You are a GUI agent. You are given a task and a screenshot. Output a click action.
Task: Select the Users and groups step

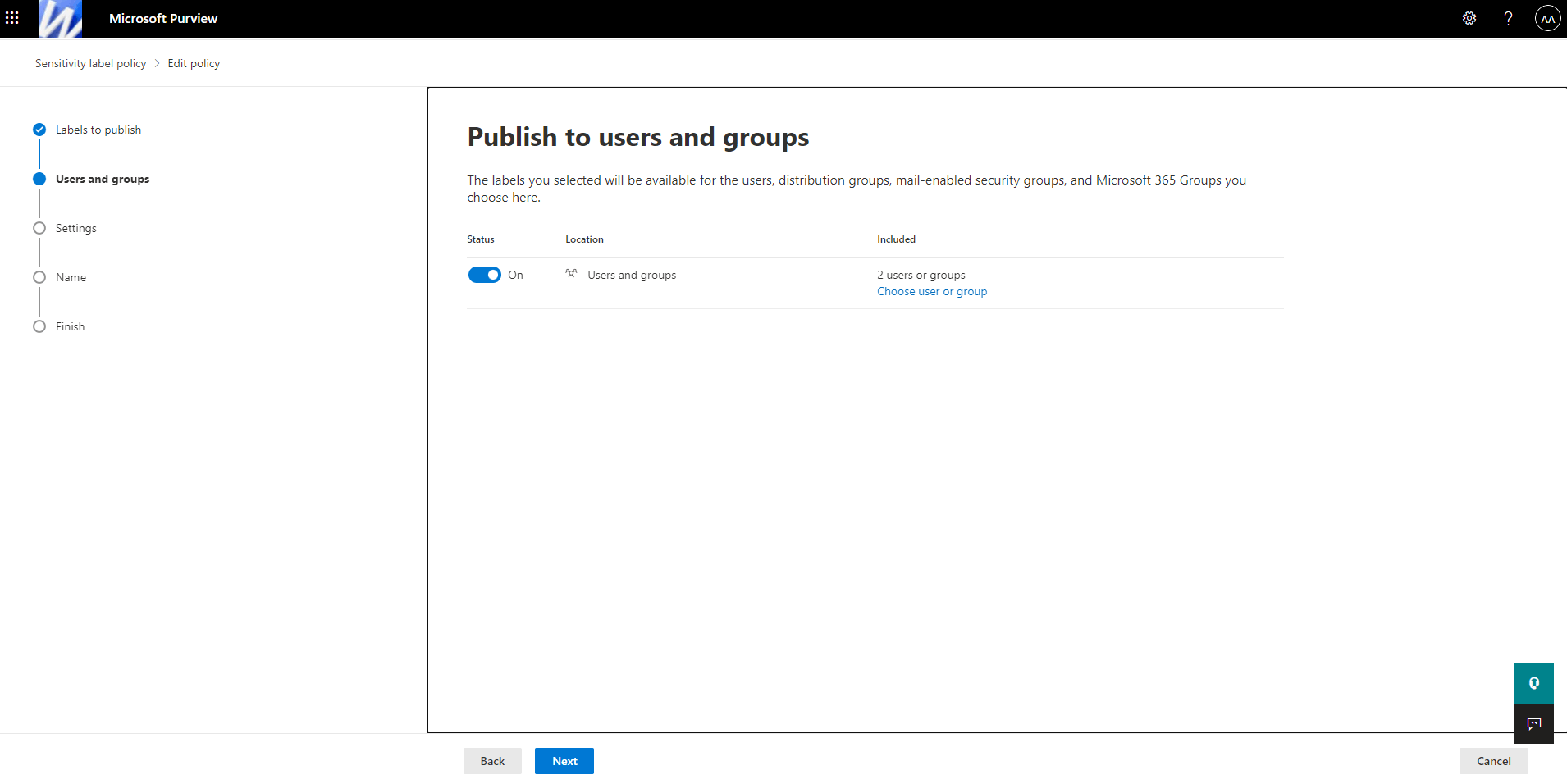(x=103, y=179)
